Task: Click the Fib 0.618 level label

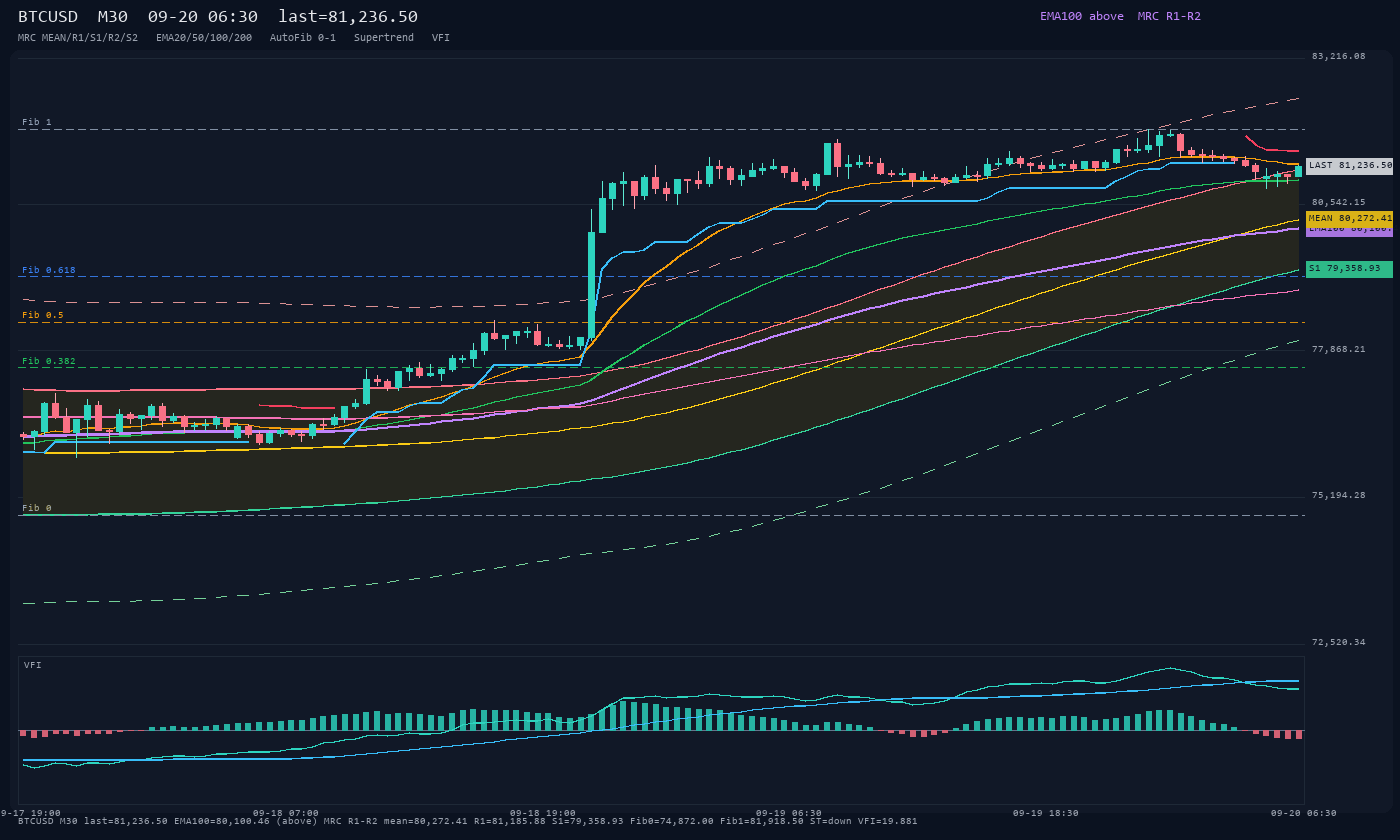Action: click(49, 270)
